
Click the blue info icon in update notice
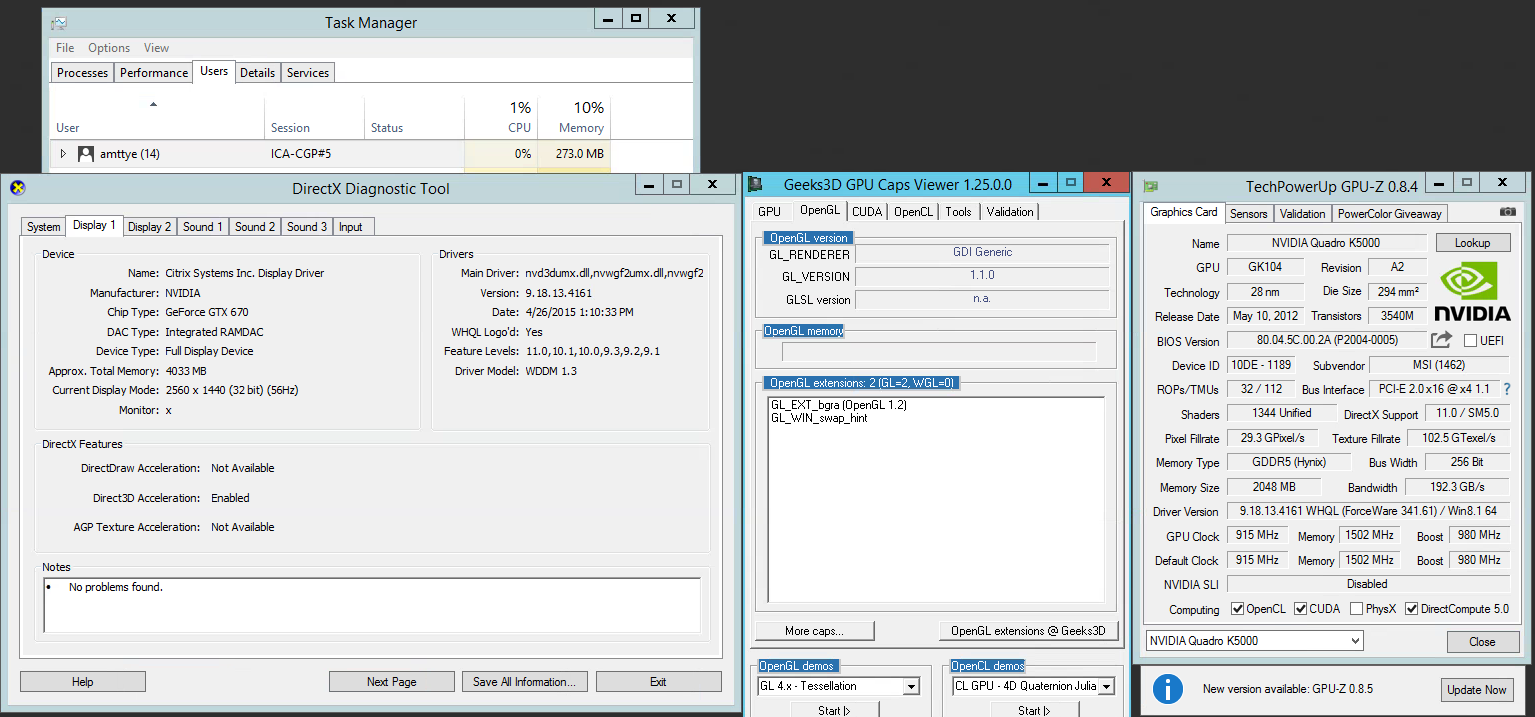1167,688
